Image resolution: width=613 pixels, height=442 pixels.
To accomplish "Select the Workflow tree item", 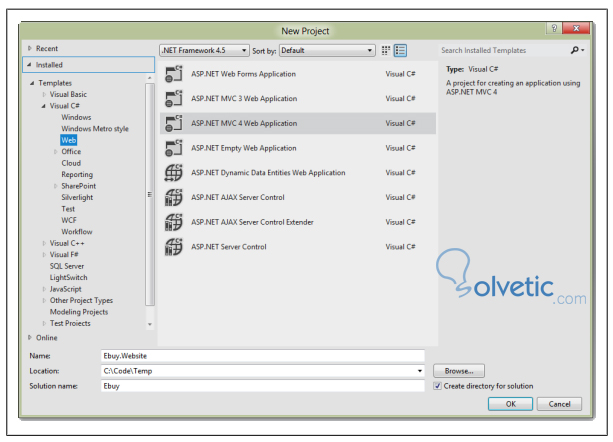I will pyautogui.click(x=77, y=231).
